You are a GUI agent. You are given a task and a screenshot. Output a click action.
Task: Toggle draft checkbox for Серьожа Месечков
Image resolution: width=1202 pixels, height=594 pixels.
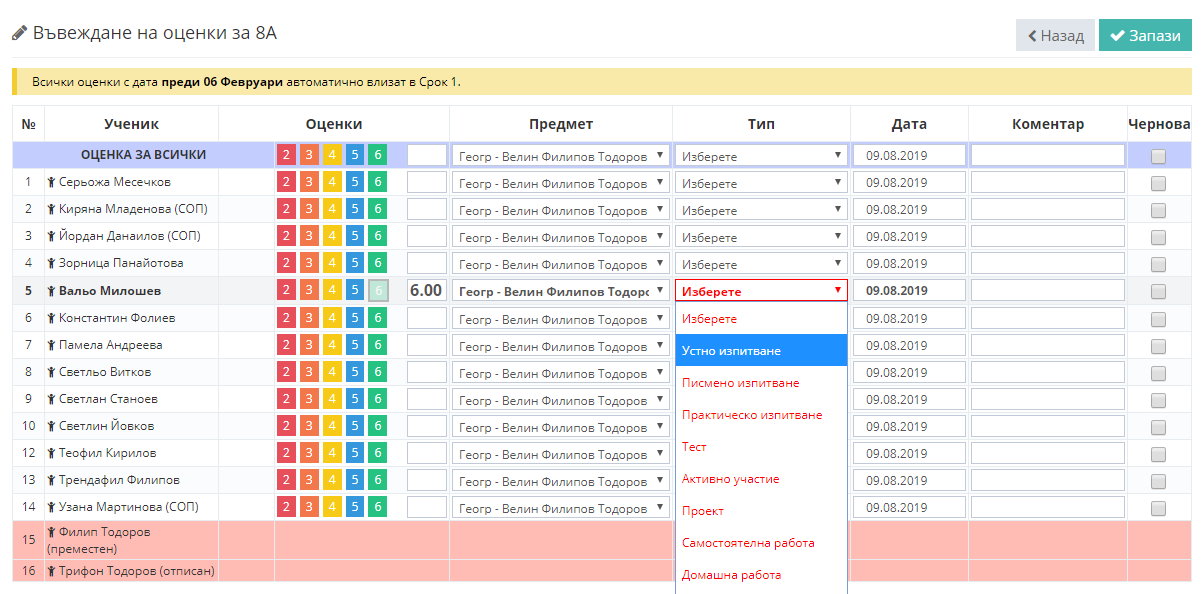(x=1158, y=183)
